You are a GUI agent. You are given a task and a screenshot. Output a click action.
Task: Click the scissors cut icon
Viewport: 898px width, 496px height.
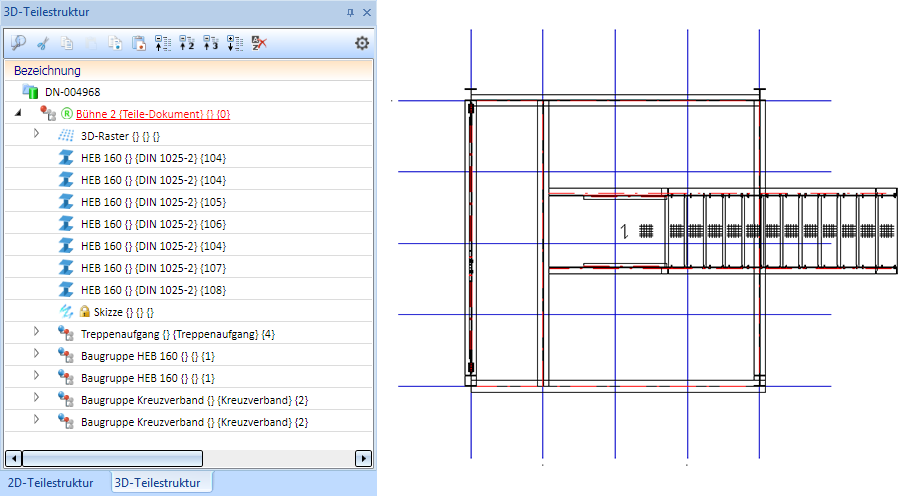[43, 43]
